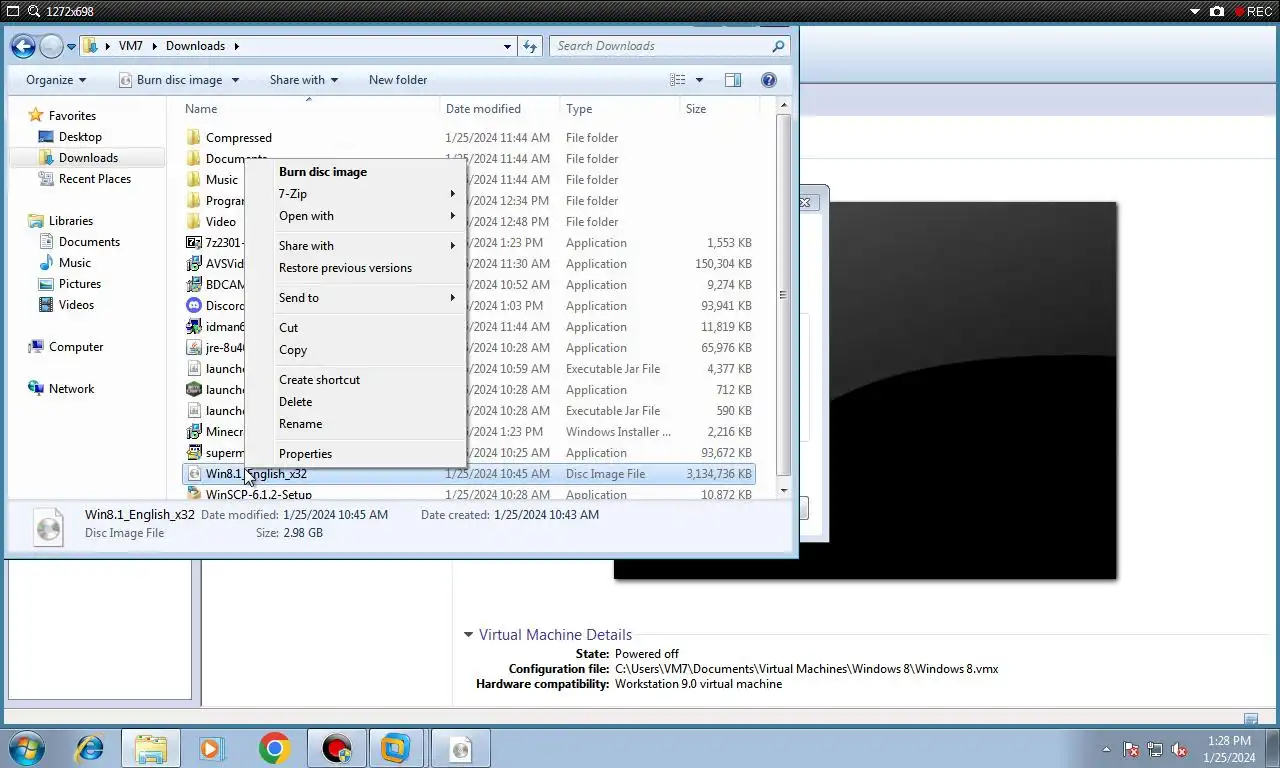The height and width of the screenshot is (768, 1280).
Task: Collapse the Virtual Machine Details section
Action: (x=468, y=635)
